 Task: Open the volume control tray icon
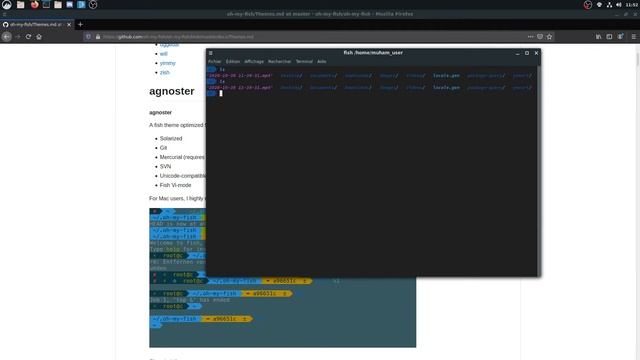coord(618,5)
